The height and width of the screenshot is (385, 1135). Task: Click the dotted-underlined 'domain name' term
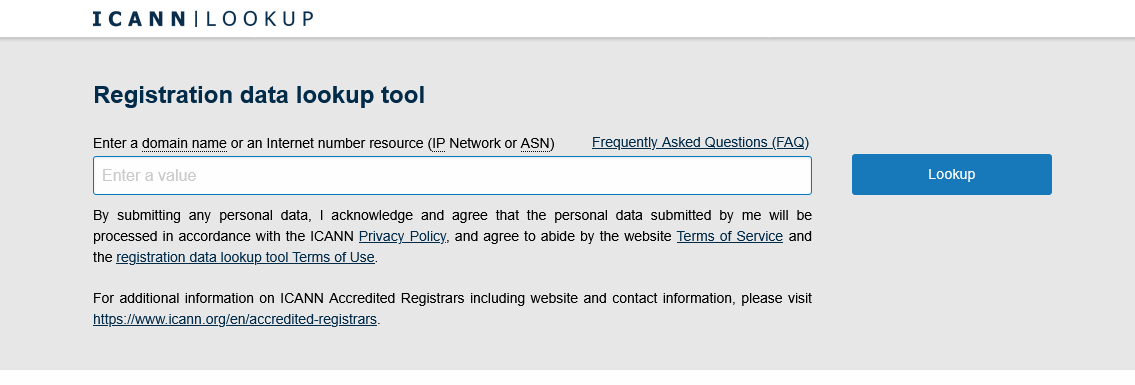185,143
